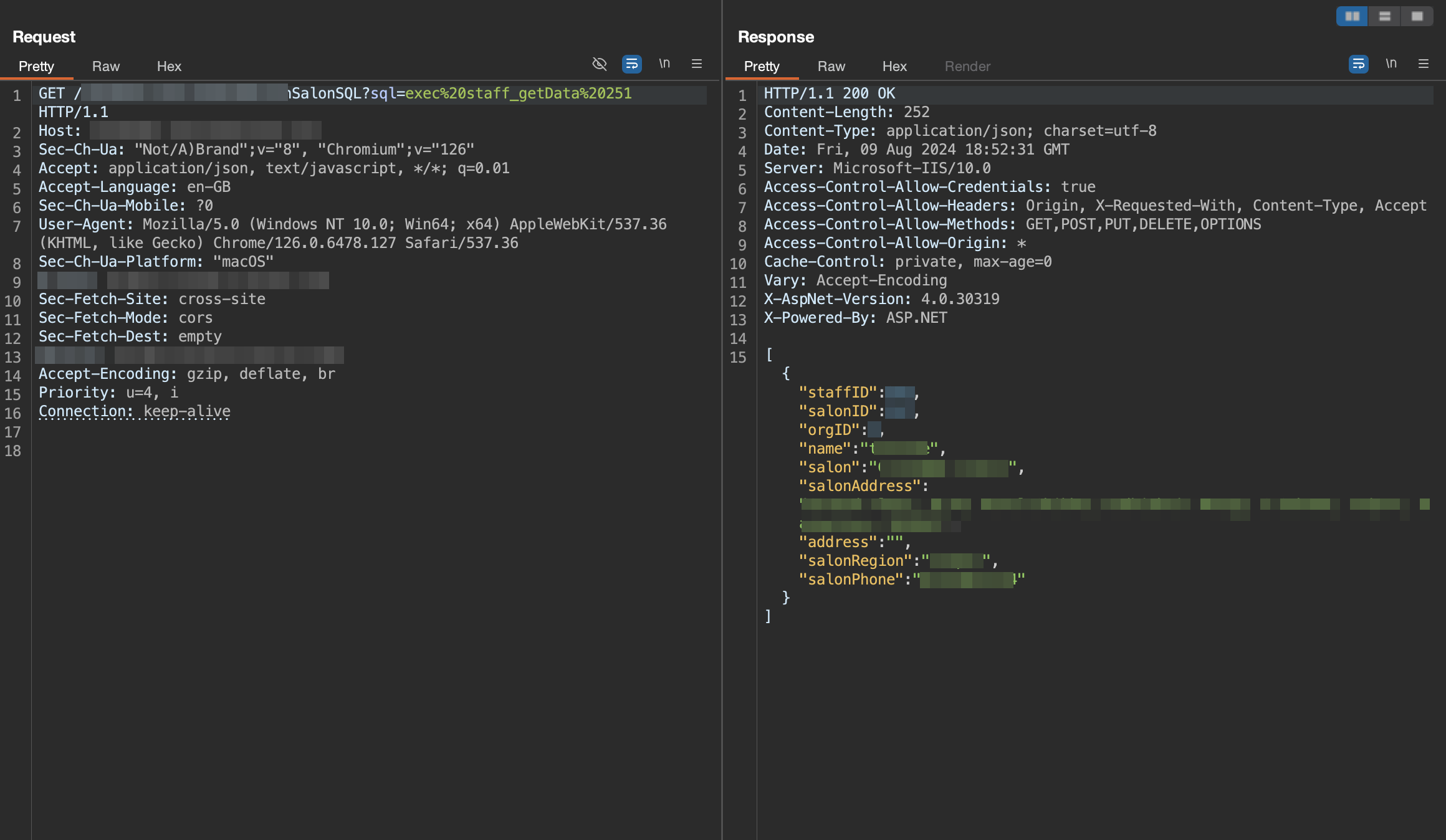Switch to side-by-side layout view
The image size is (1446, 840).
coord(1352,16)
